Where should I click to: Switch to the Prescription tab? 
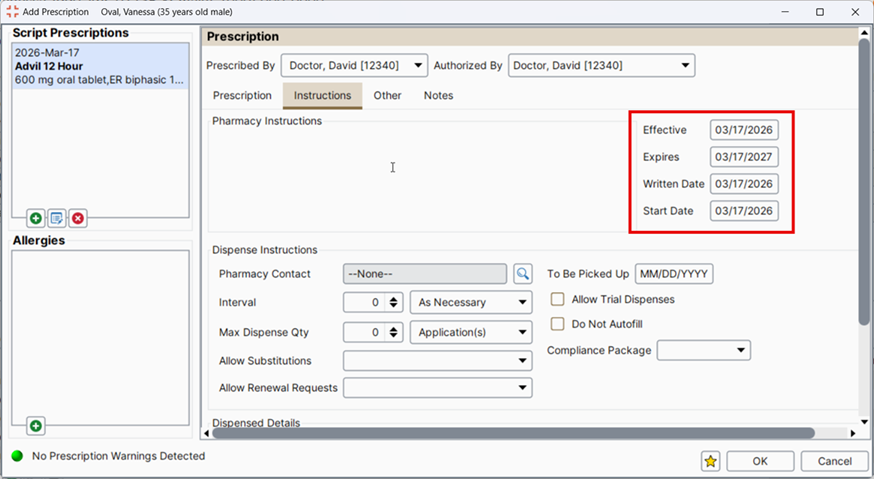click(242, 96)
